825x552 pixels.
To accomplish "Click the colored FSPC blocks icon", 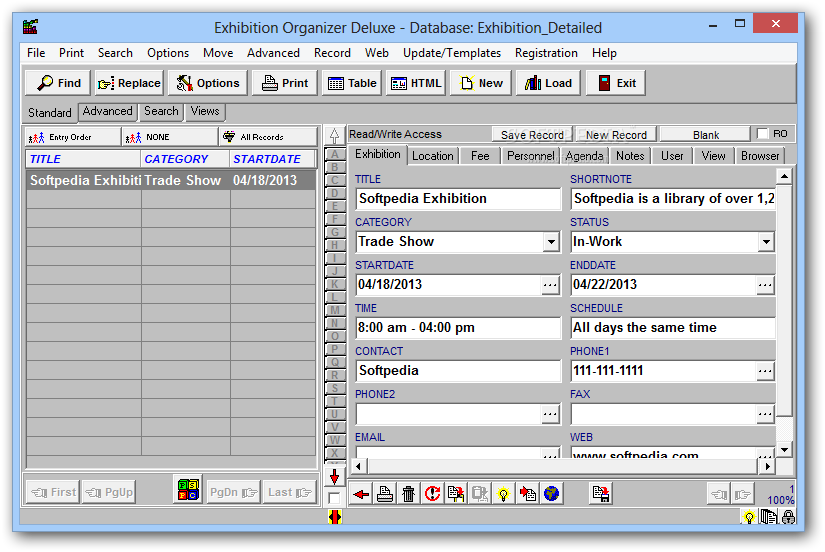I will pos(188,490).
